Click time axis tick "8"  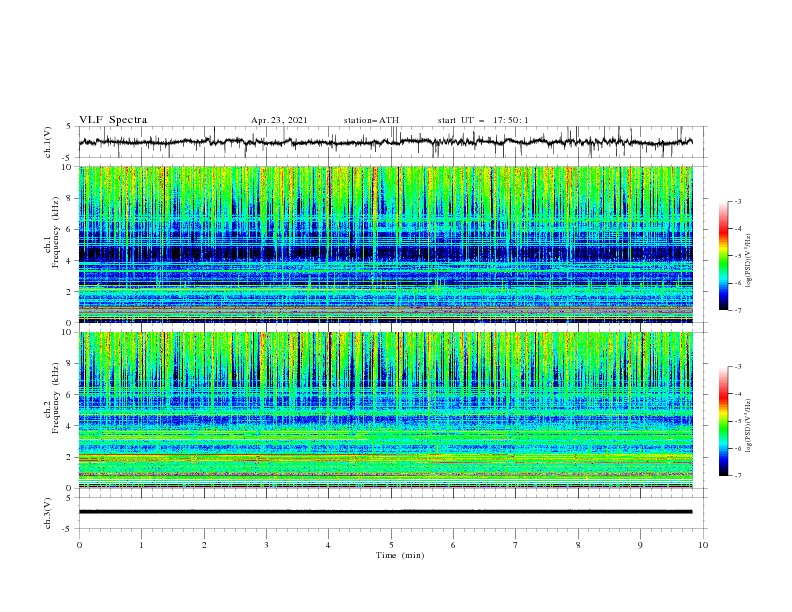578,545
